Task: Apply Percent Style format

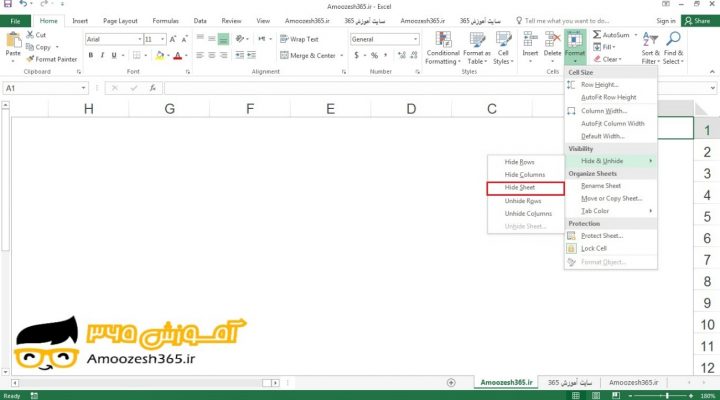Action: (x=374, y=56)
